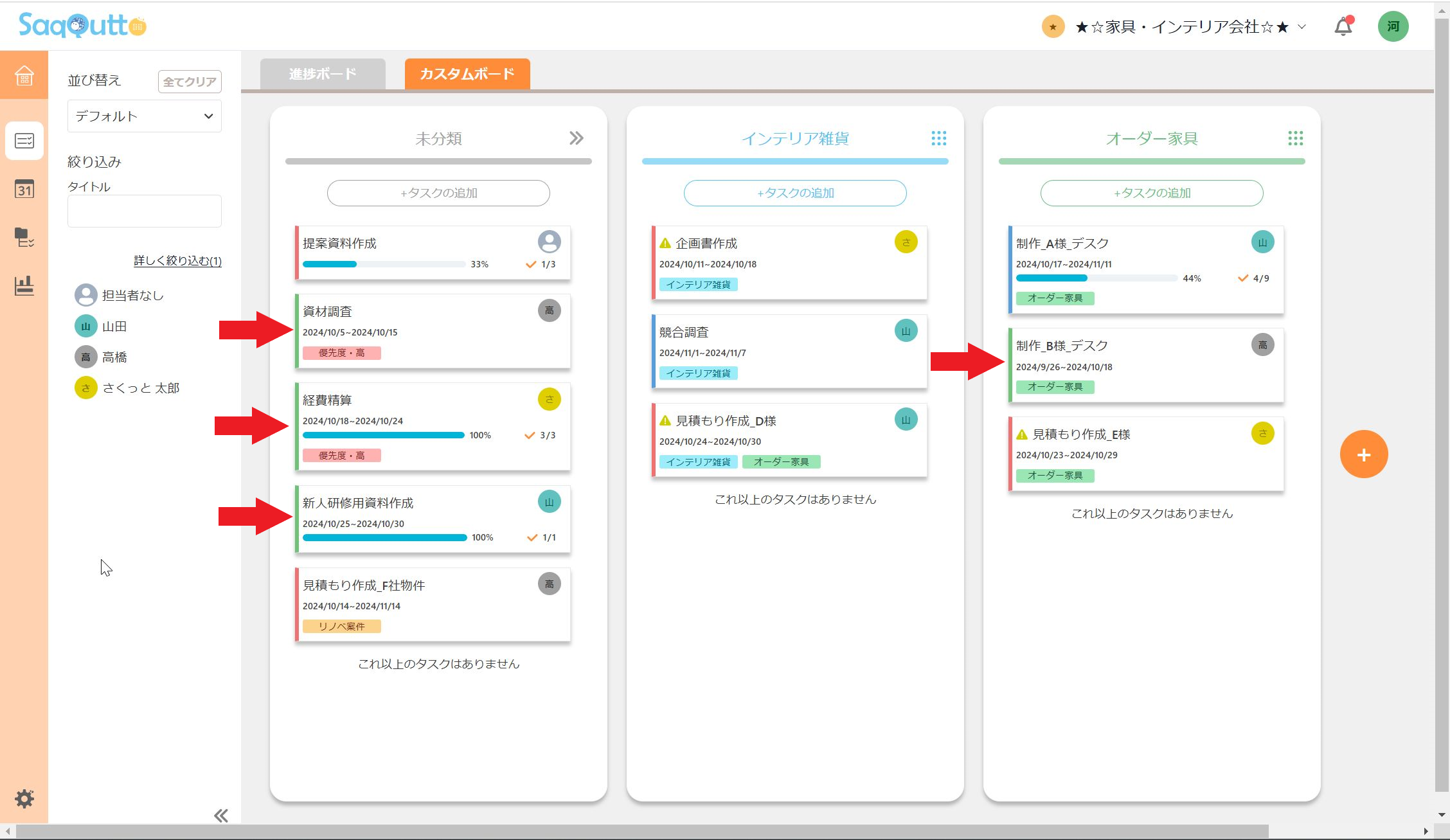Collapse the 未分類 board with the double chevron

pos(577,138)
